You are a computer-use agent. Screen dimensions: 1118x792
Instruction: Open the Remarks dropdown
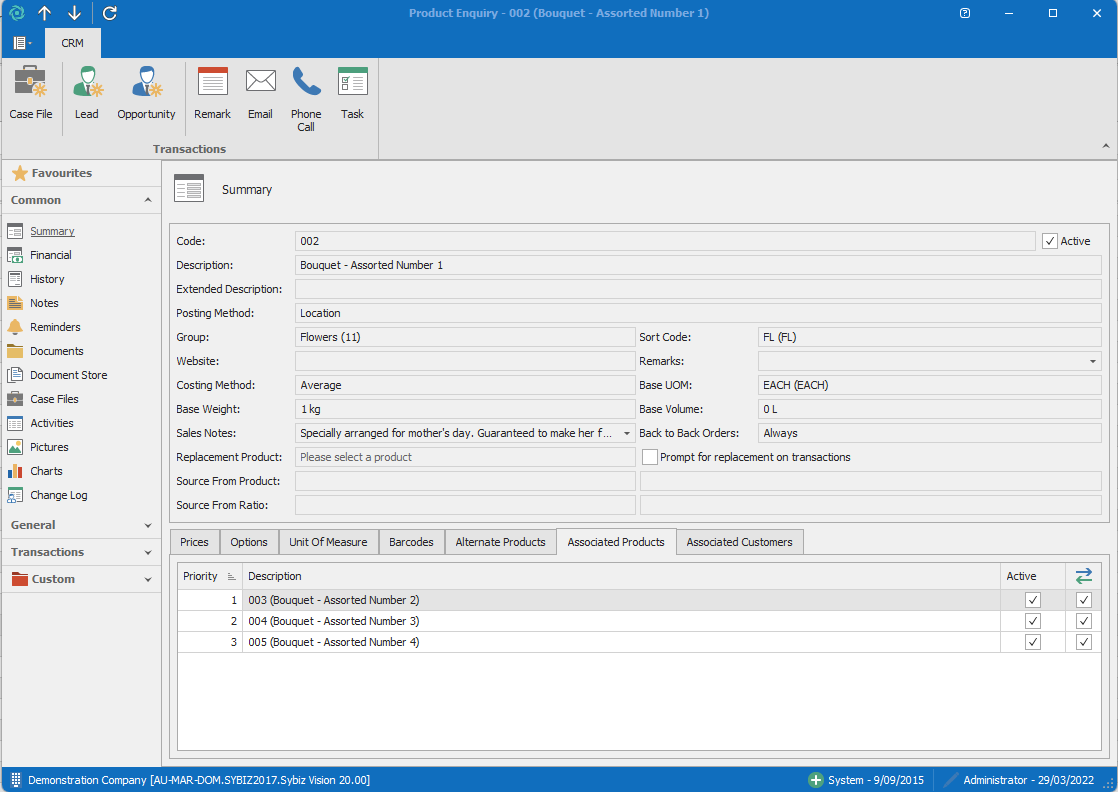click(x=1092, y=361)
